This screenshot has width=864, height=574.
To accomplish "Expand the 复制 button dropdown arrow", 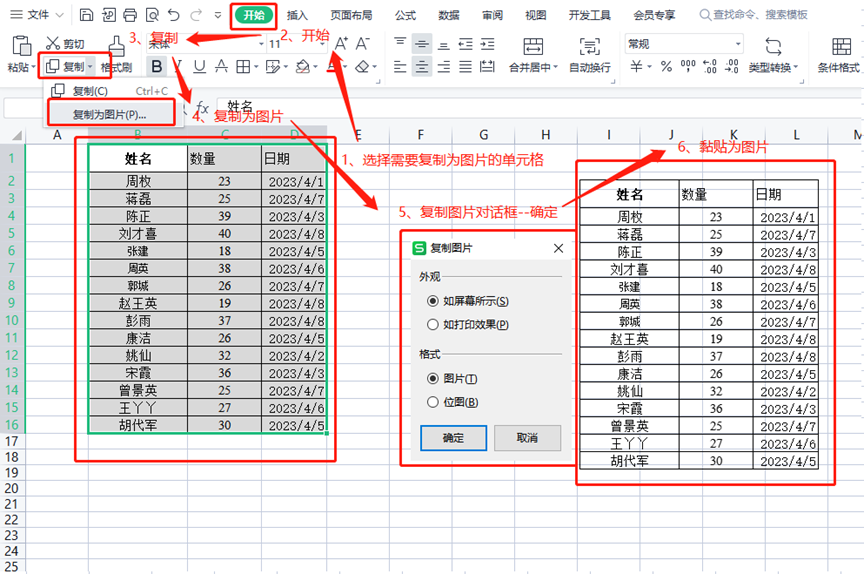I will pos(90,67).
